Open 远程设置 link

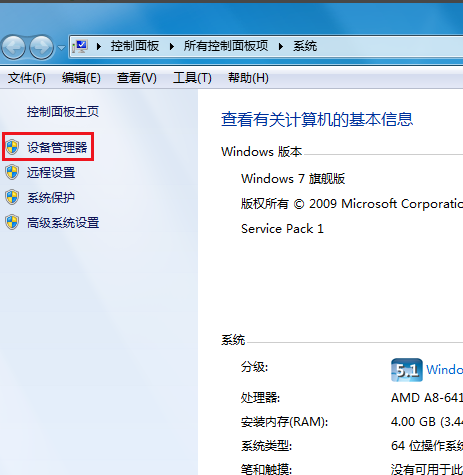51,173
